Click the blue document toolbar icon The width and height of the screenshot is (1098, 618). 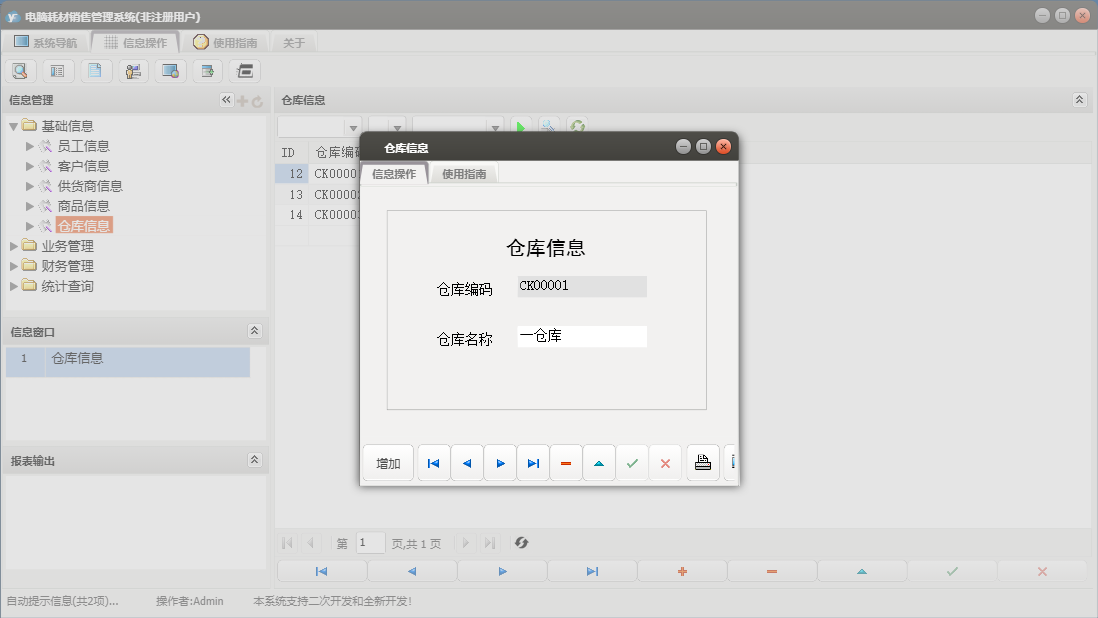pos(95,70)
